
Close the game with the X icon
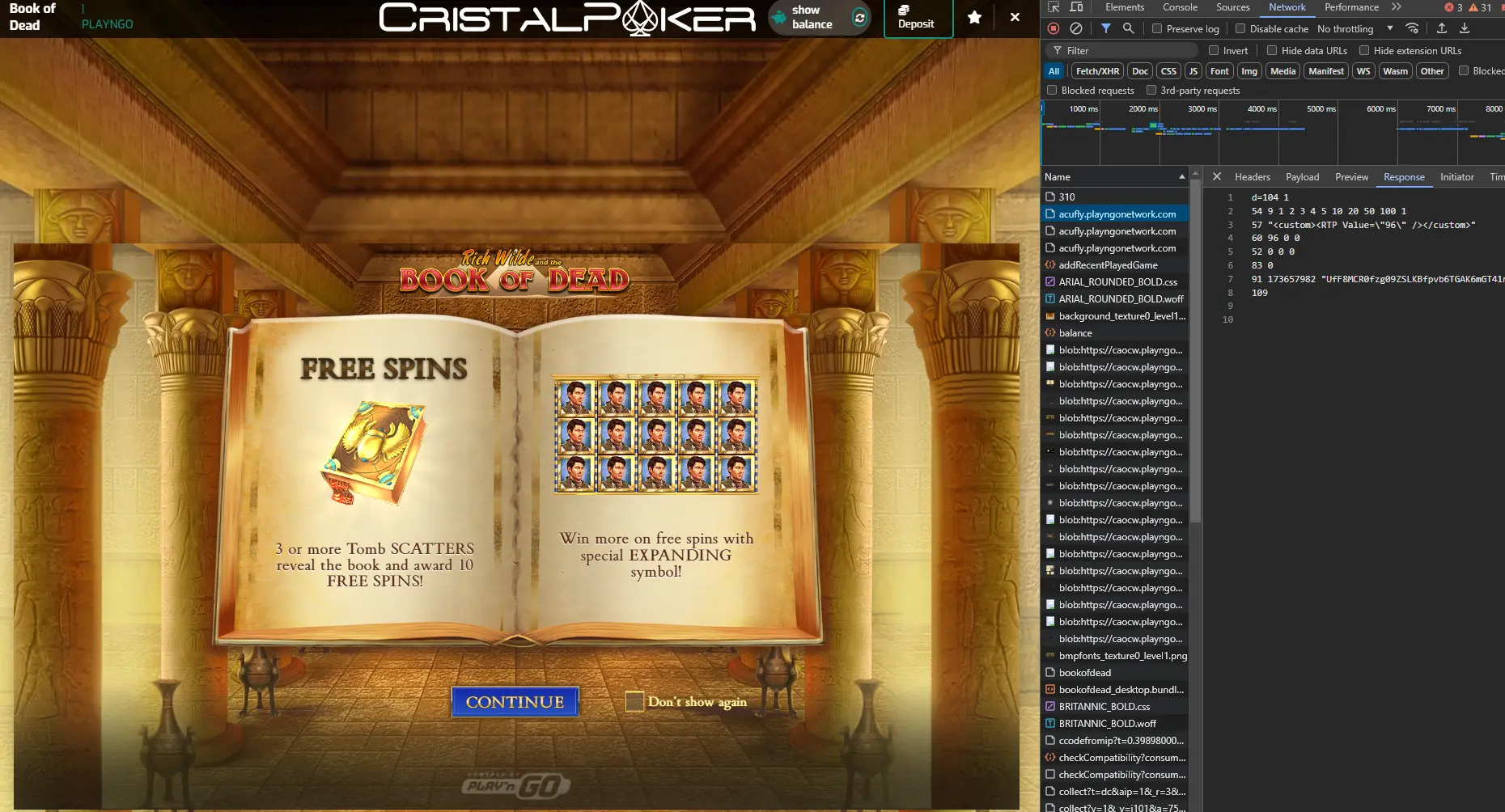pos(1015,17)
